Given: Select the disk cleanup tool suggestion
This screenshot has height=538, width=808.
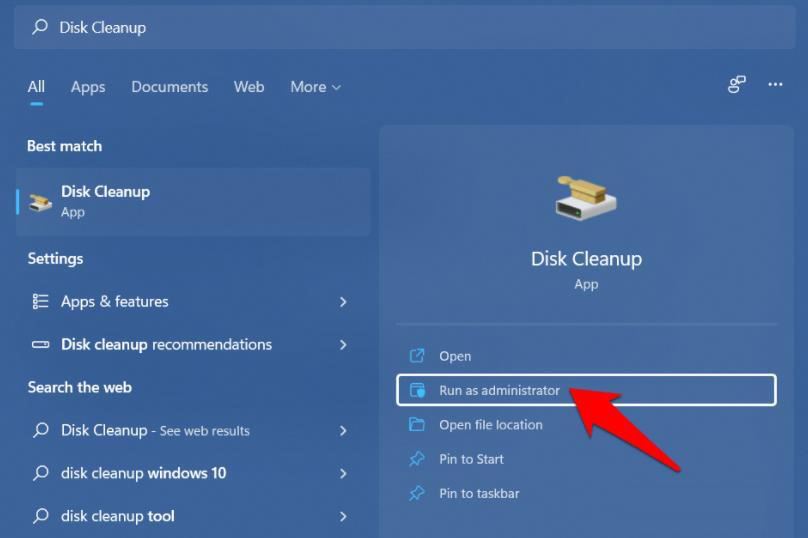Looking at the screenshot, I should click(x=193, y=516).
